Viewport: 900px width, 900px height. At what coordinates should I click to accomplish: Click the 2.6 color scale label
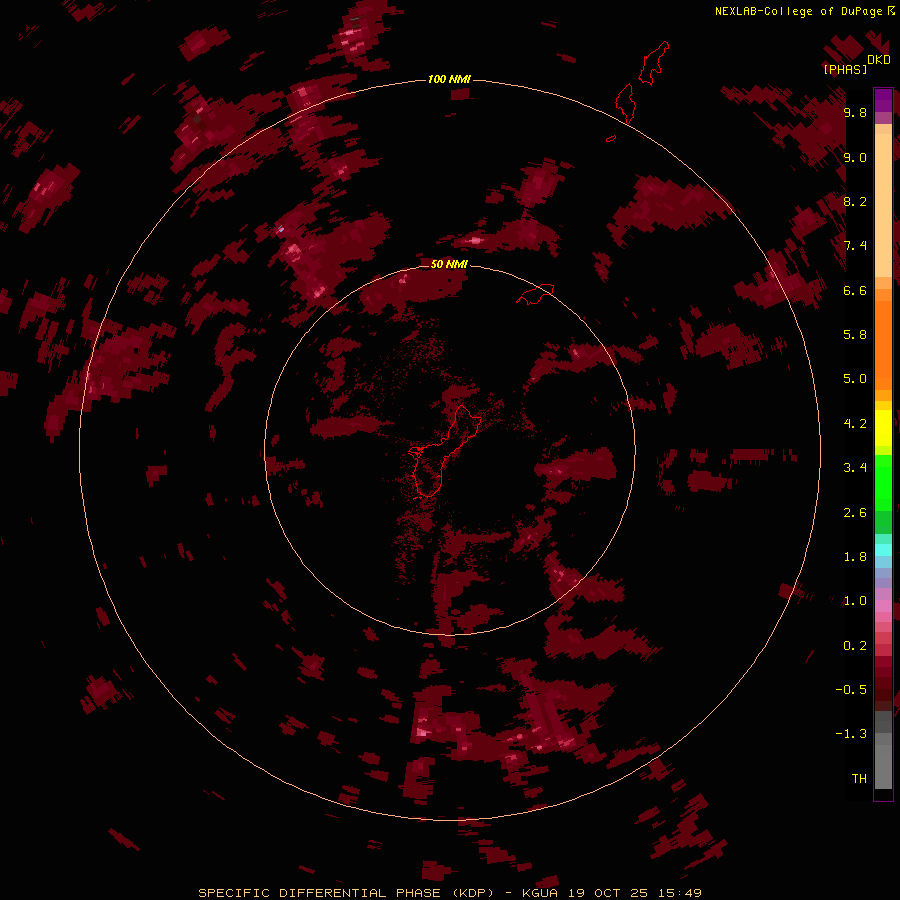855,513
